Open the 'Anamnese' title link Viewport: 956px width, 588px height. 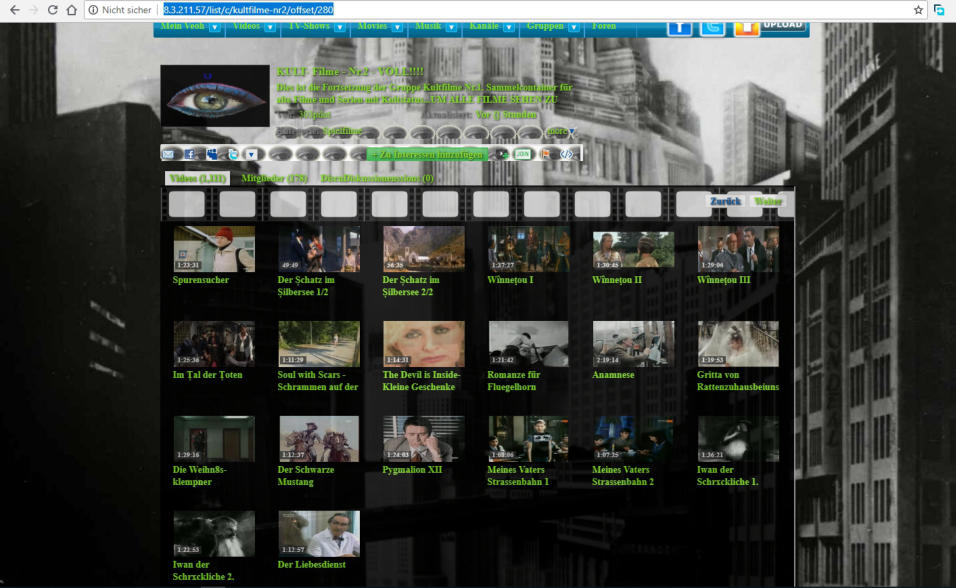point(613,375)
